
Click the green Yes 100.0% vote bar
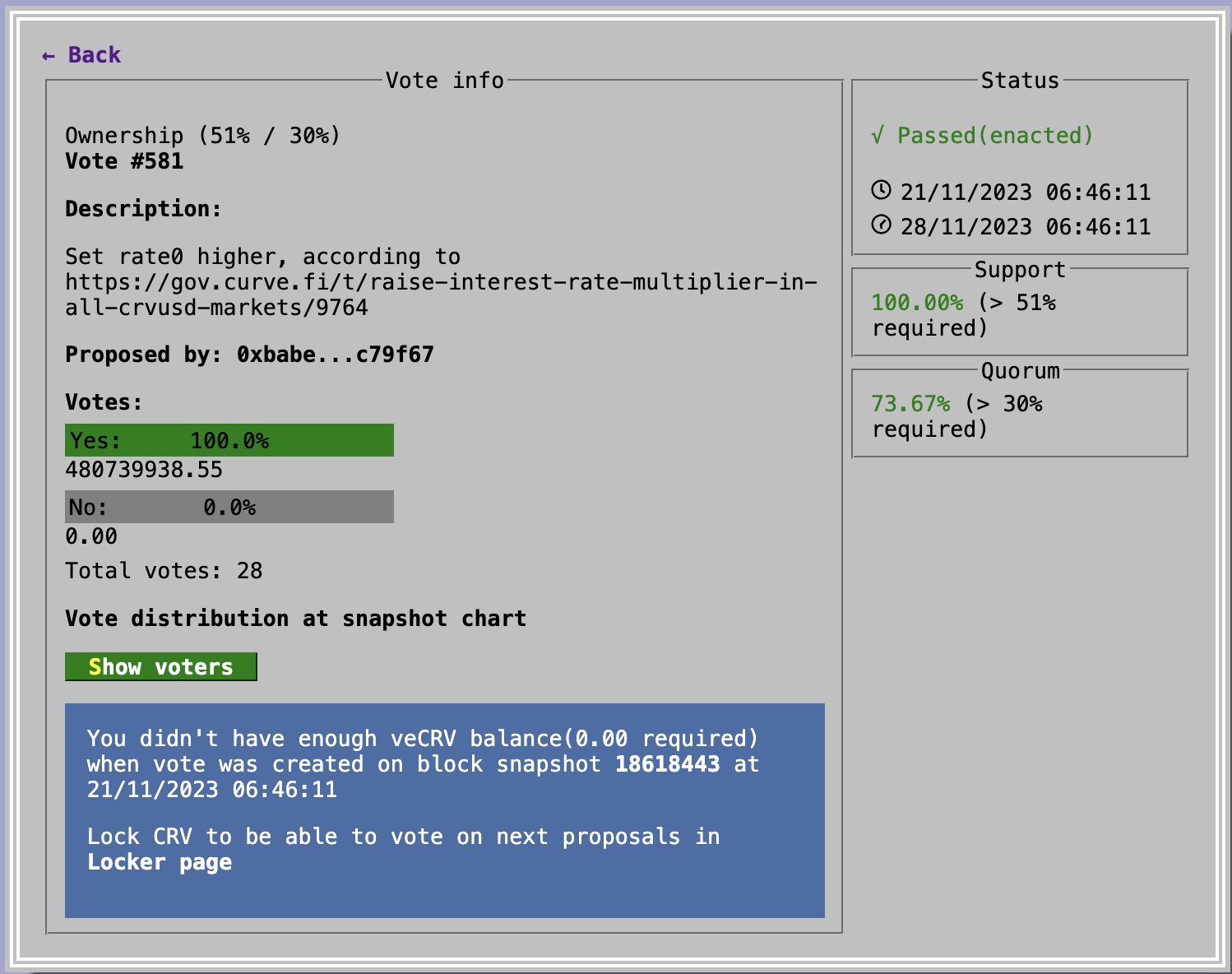(x=229, y=440)
